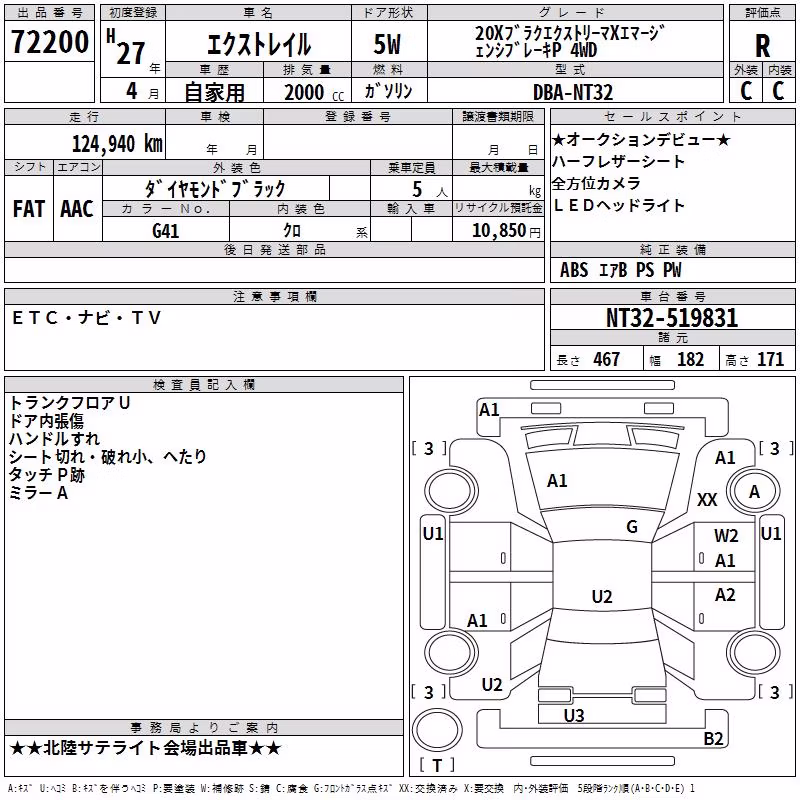Click the model code DBA-NT32

573,92
